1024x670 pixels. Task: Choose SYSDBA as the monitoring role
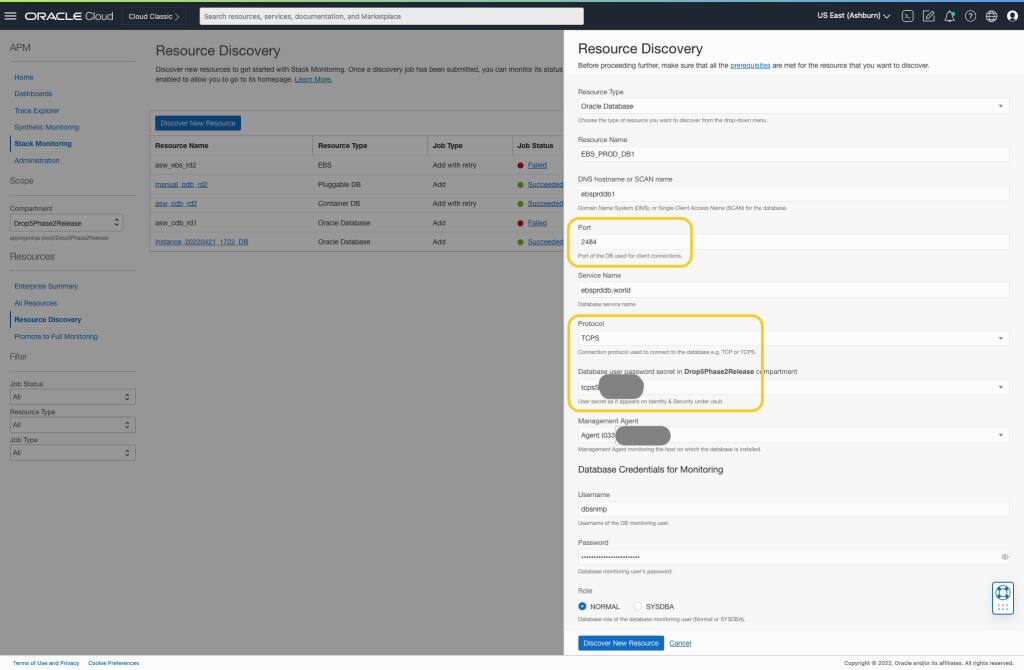[x=637, y=606]
